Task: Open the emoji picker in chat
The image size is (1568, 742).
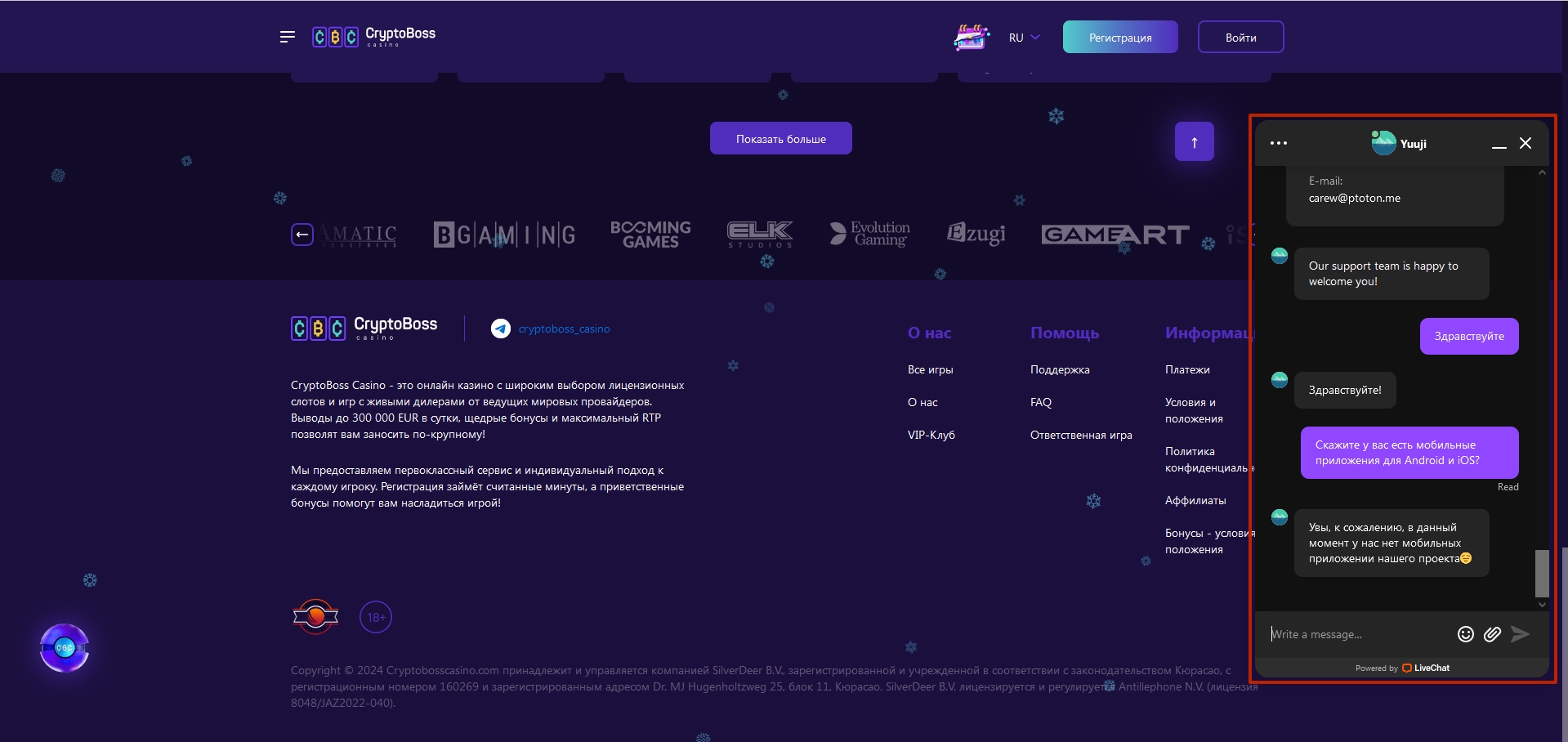Action: click(x=1465, y=634)
